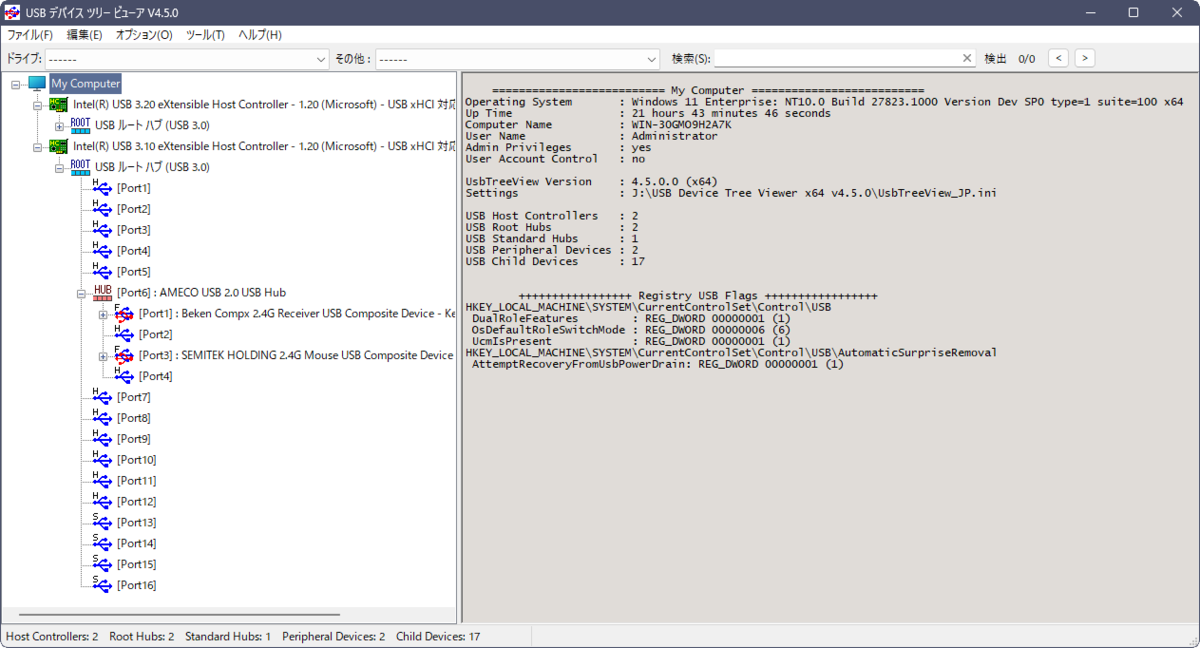This screenshot has height=648, width=1200.
Task: Select the [Port12] tree row
Action: [136, 502]
